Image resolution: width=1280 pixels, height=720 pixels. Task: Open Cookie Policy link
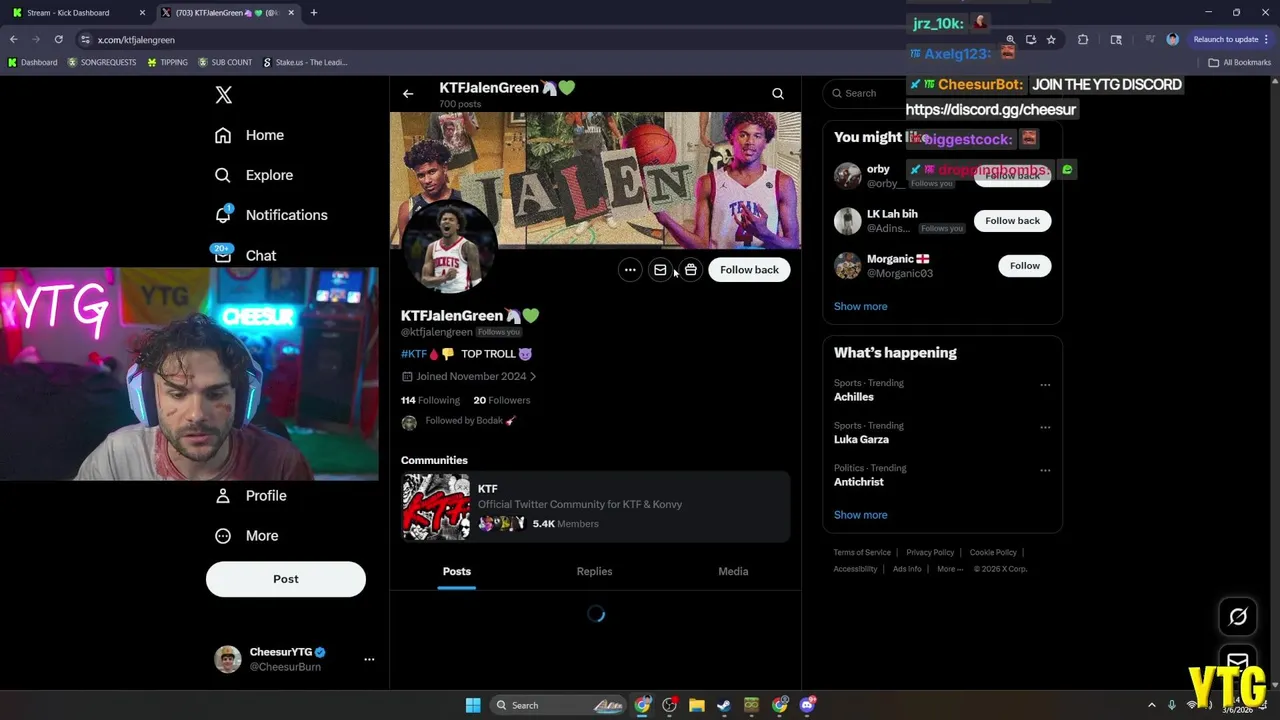[993, 553]
